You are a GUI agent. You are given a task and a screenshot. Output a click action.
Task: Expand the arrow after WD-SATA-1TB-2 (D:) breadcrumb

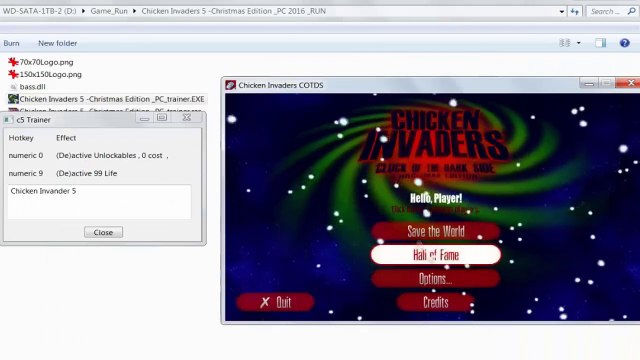(83, 11)
